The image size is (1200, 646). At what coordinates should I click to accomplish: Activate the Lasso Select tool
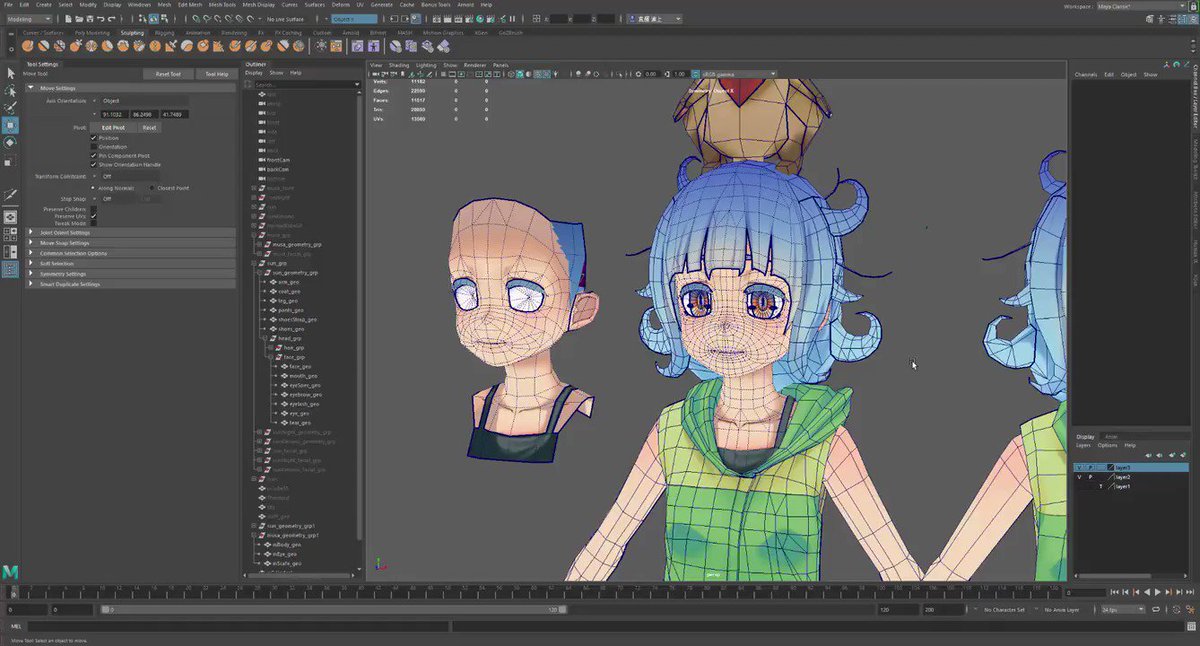[x=10, y=91]
